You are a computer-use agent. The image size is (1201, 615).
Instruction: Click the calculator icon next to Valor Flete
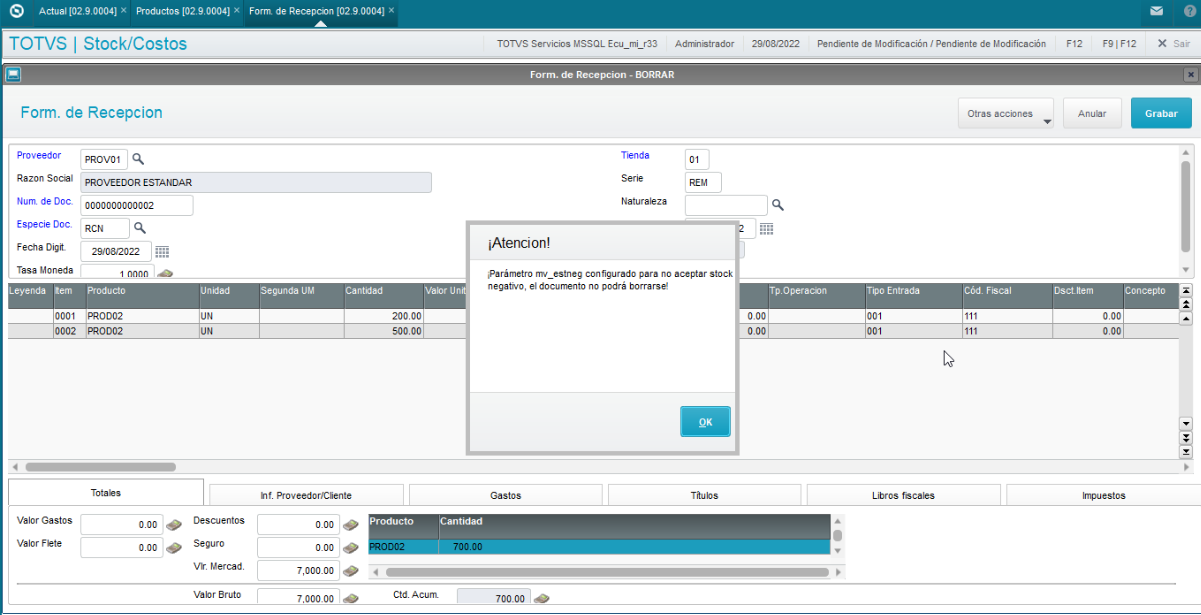click(x=174, y=548)
